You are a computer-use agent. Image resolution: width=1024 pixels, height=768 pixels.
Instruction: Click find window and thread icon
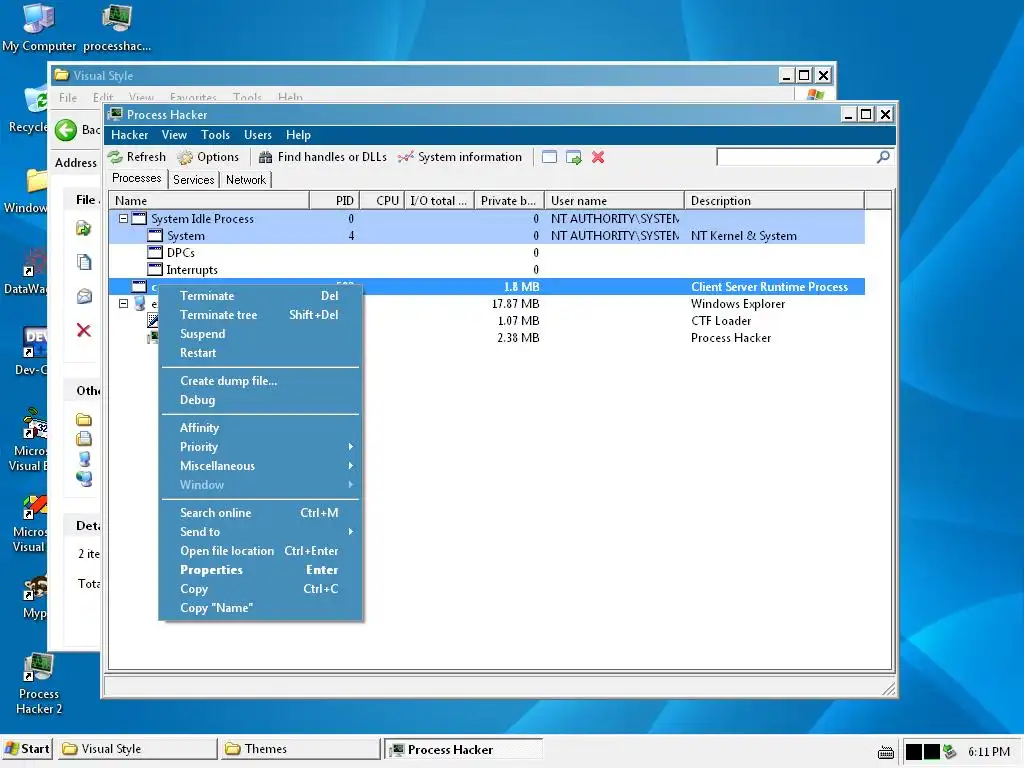573,157
